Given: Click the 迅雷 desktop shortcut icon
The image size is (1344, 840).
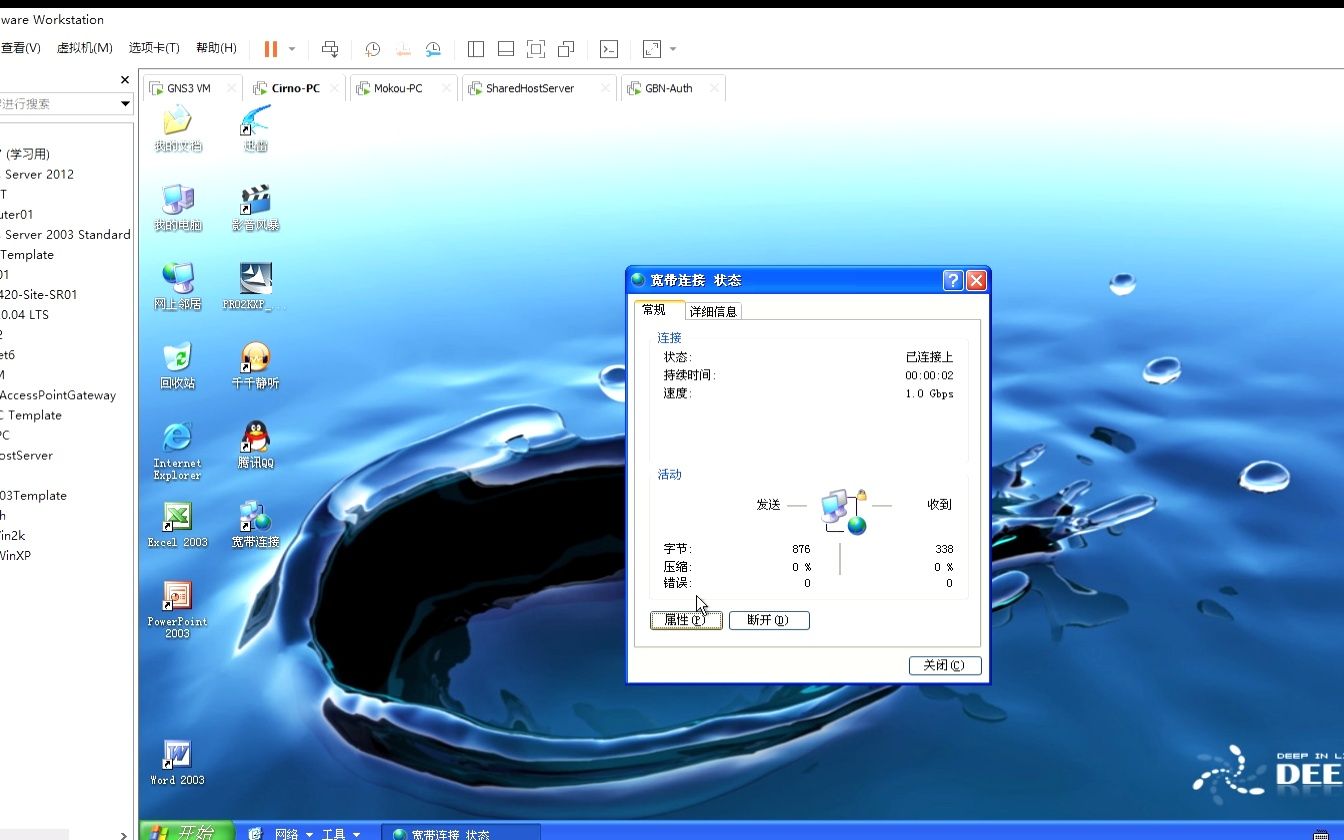Looking at the screenshot, I should pyautogui.click(x=255, y=129).
